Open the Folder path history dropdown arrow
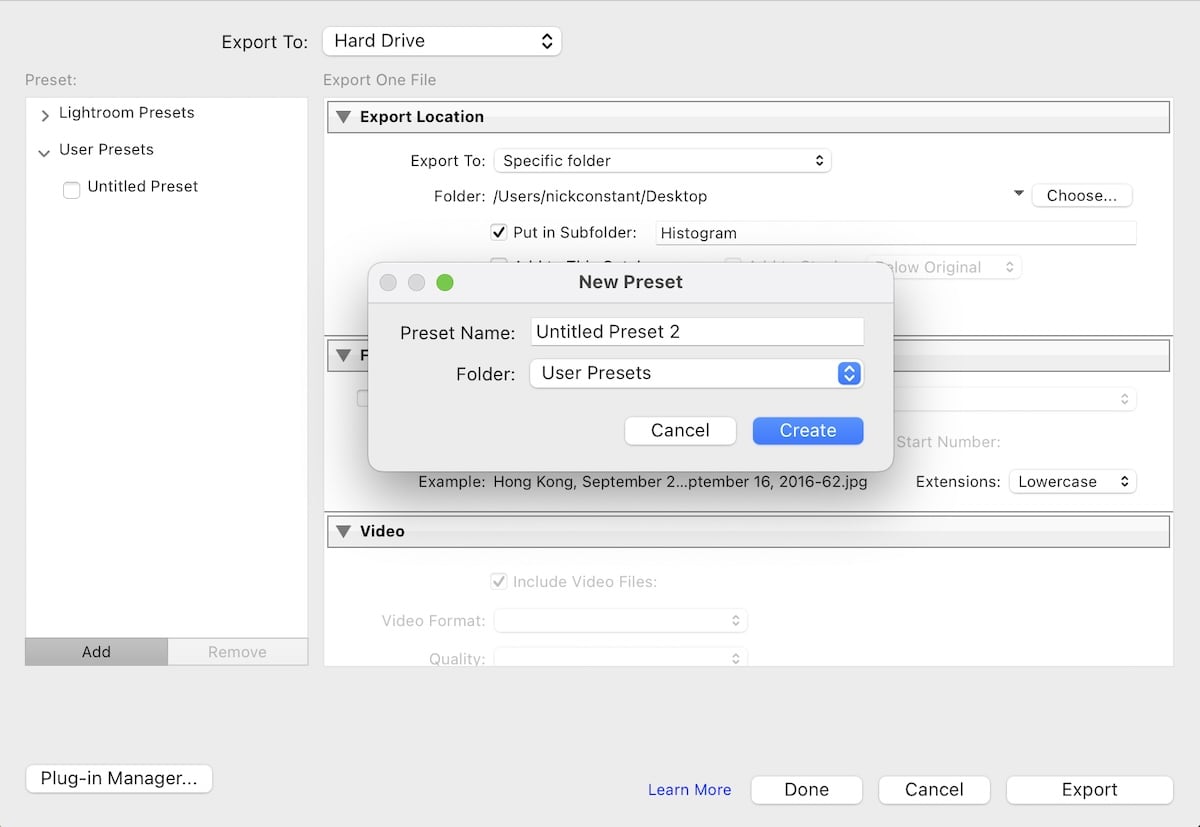This screenshot has width=1200, height=827. click(x=1018, y=193)
